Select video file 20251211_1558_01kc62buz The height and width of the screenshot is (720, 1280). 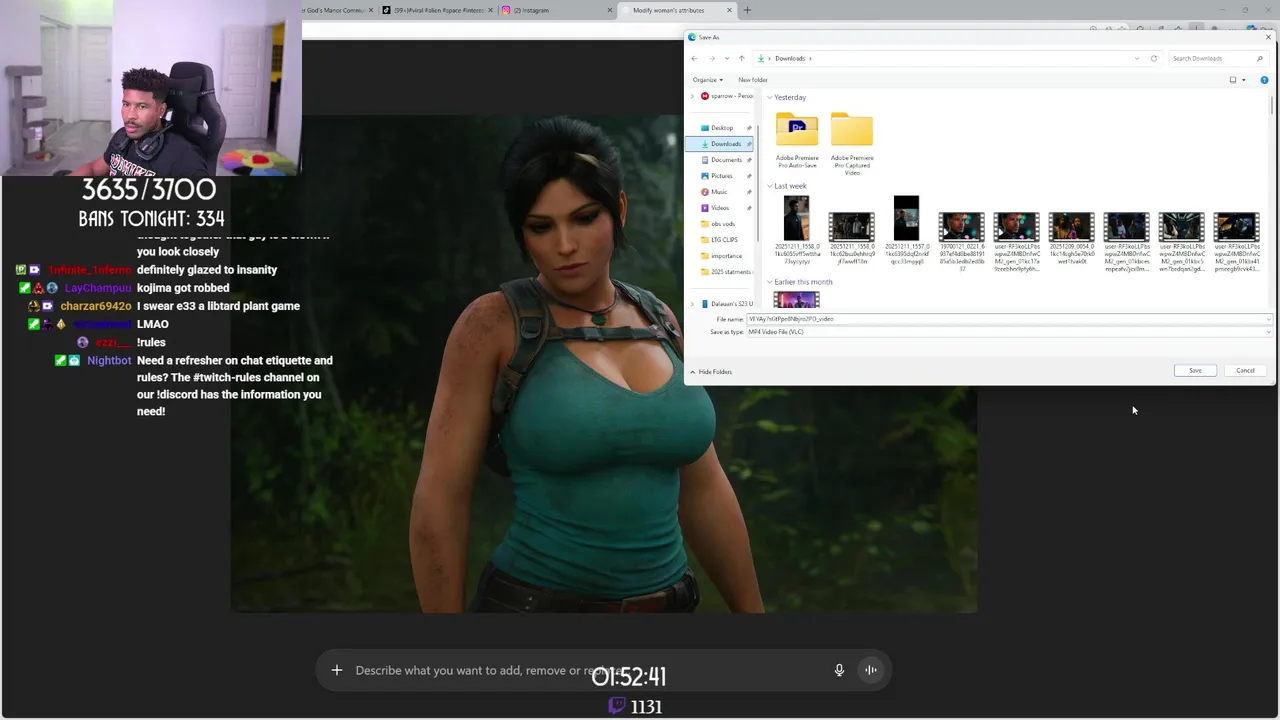852,237
